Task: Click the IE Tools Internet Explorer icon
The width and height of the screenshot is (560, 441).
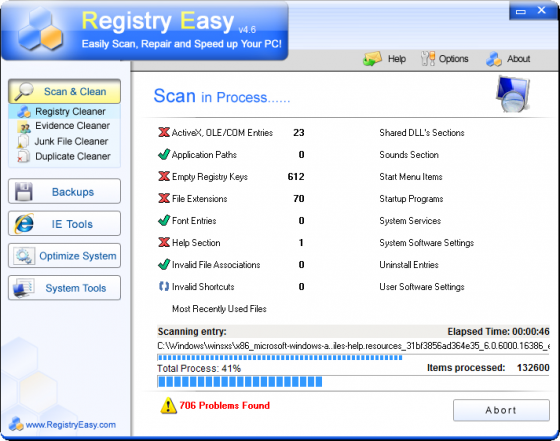Action: pos(24,224)
